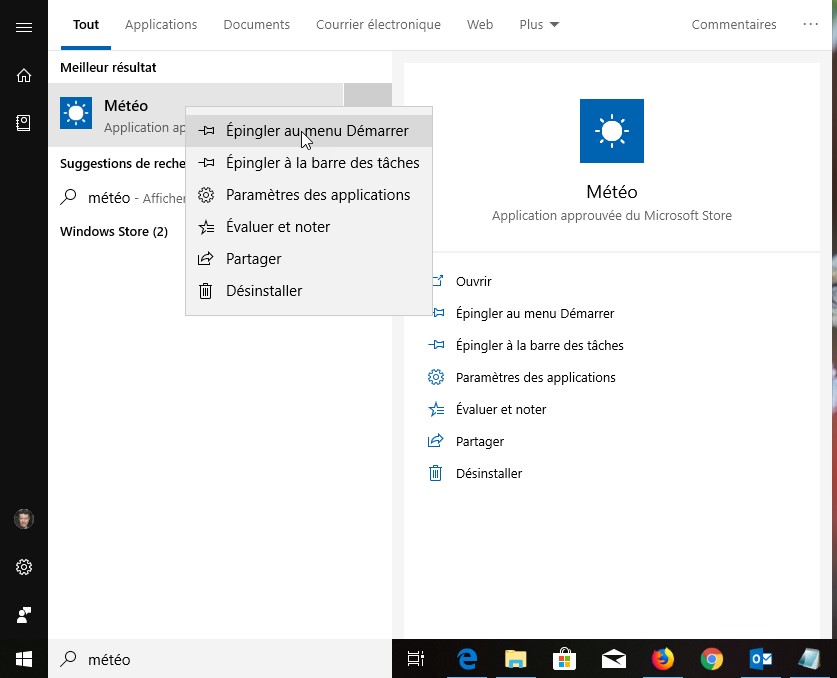Switch to the Courrier électronique tab
The width and height of the screenshot is (837, 678).
pyautogui.click(x=378, y=25)
